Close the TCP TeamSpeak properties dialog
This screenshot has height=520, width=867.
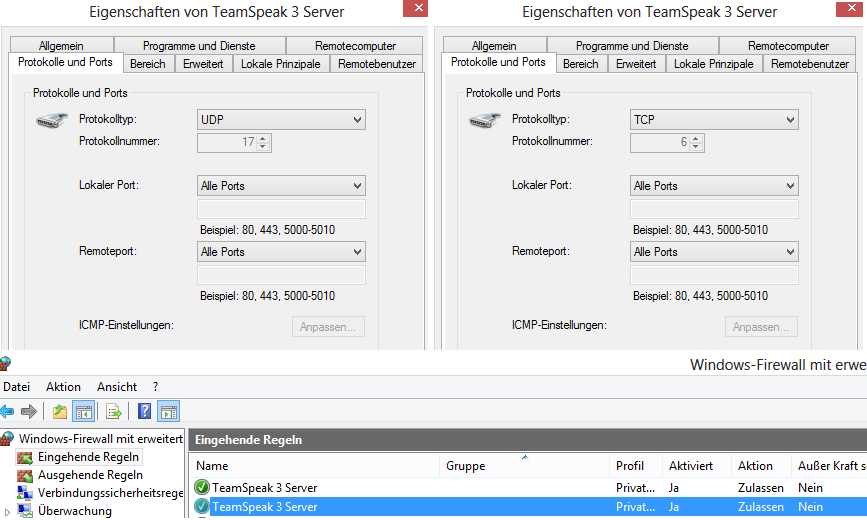tap(849, 8)
